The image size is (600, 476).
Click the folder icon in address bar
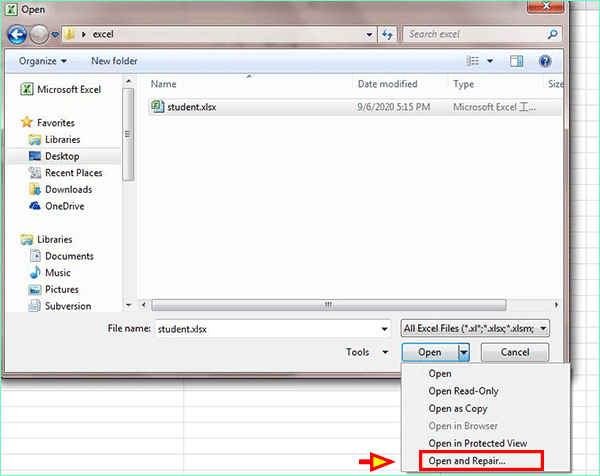tap(69, 34)
